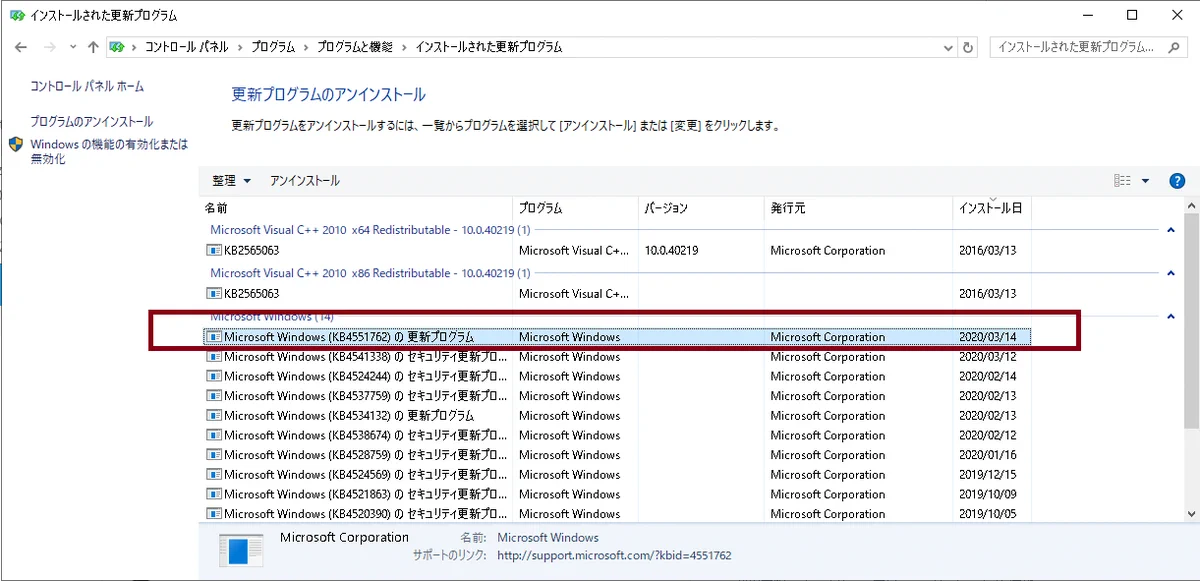Change view with the view options icon
This screenshot has height=581, width=1200.
1122,181
